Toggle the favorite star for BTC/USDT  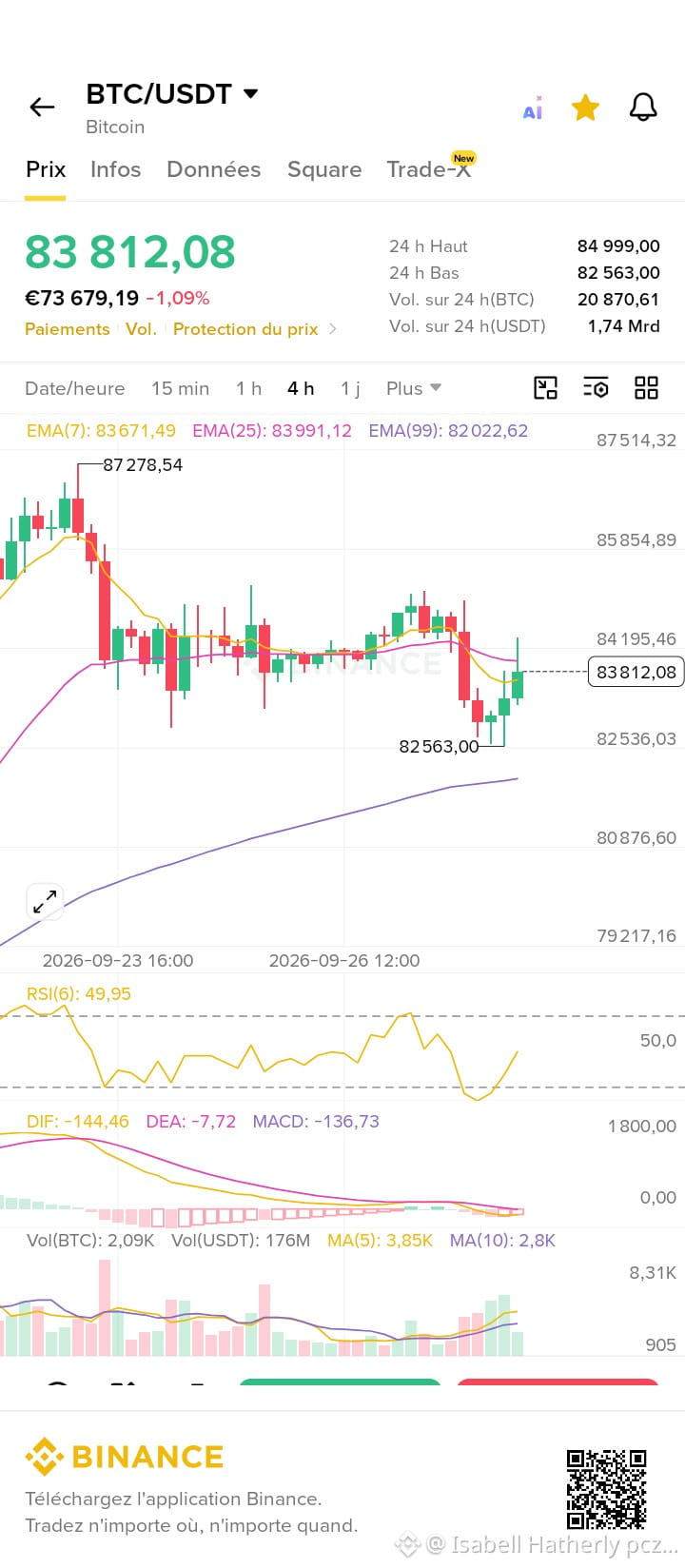coord(585,108)
